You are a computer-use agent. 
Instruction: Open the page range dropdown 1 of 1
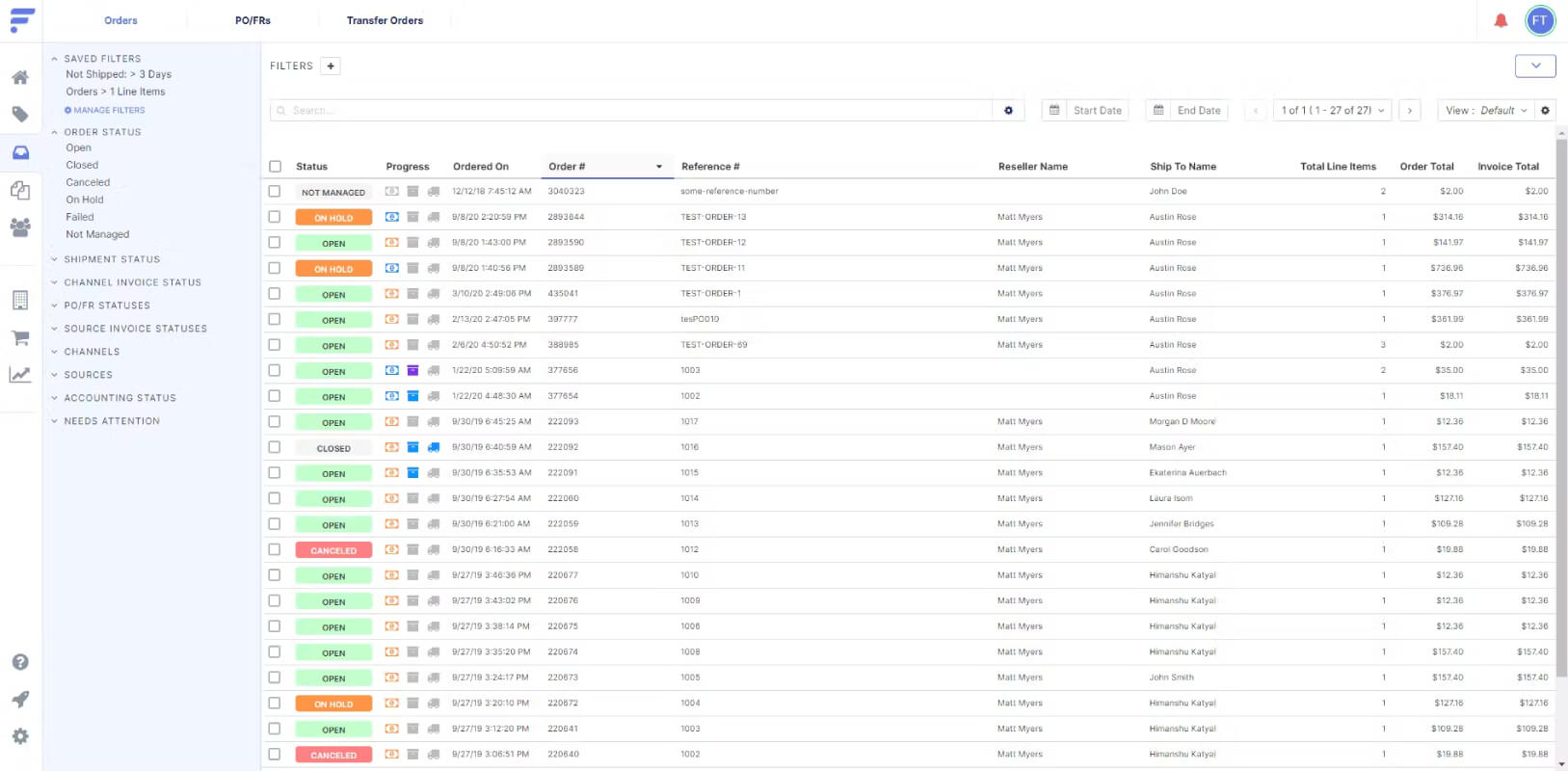tap(1333, 111)
